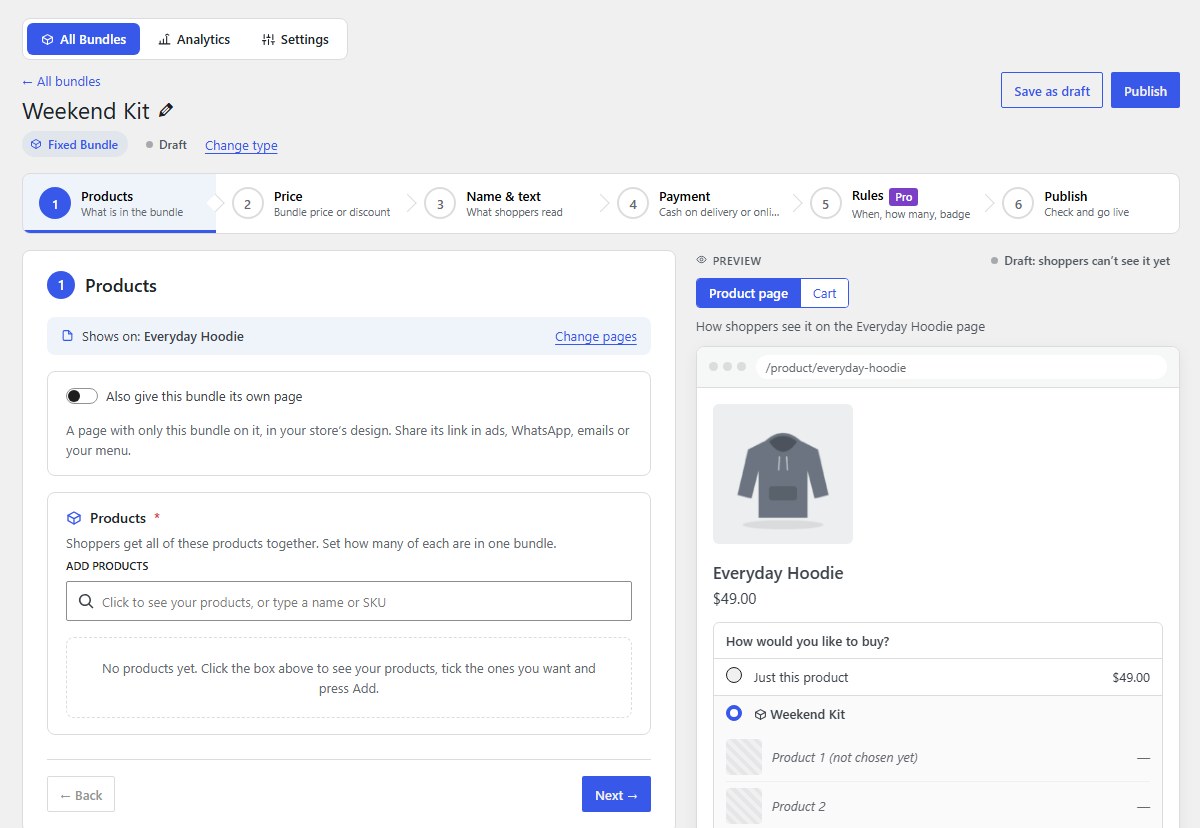Click step 1 circle in the wizard
This screenshot has width=1200, height=828.
pos(55,204)
